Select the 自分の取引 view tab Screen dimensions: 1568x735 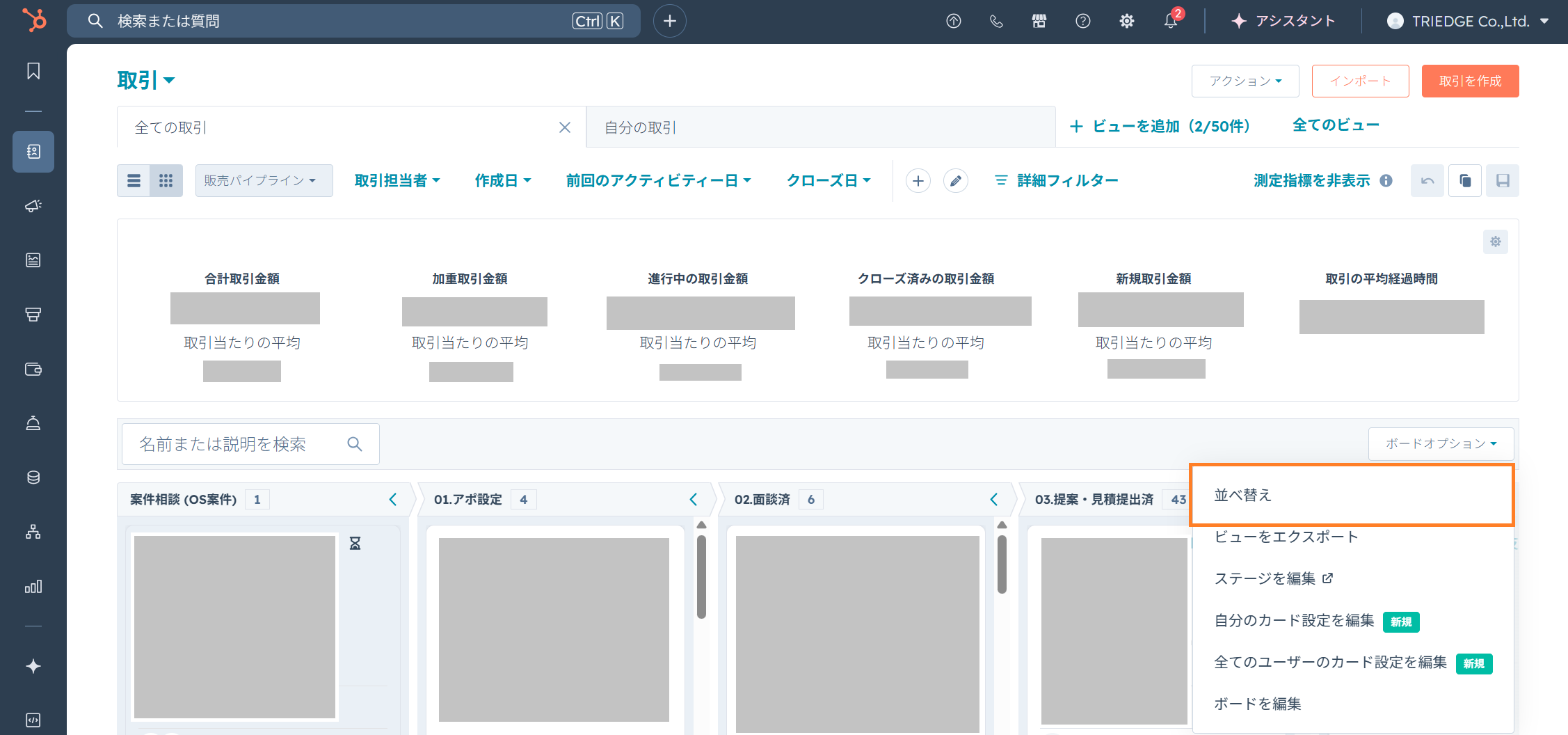click(x=821, y=127)
